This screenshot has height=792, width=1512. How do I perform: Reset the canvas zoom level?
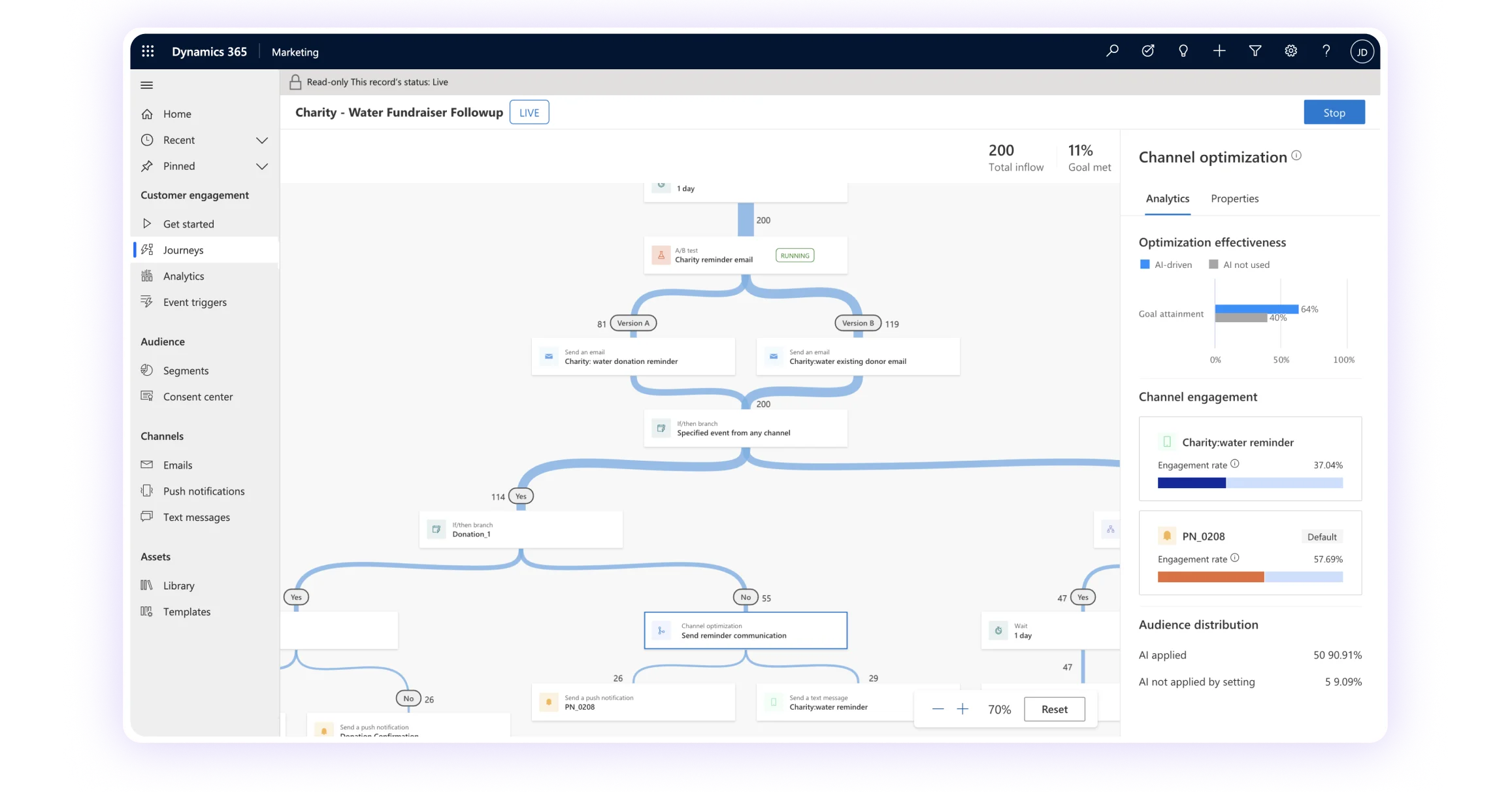(x=1054, y=709)
